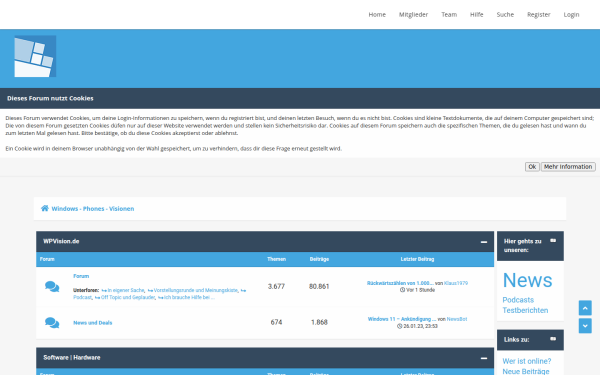
Task: Open the large News link in sidebar
Action: pyautogui.click(x=527, y=280)
